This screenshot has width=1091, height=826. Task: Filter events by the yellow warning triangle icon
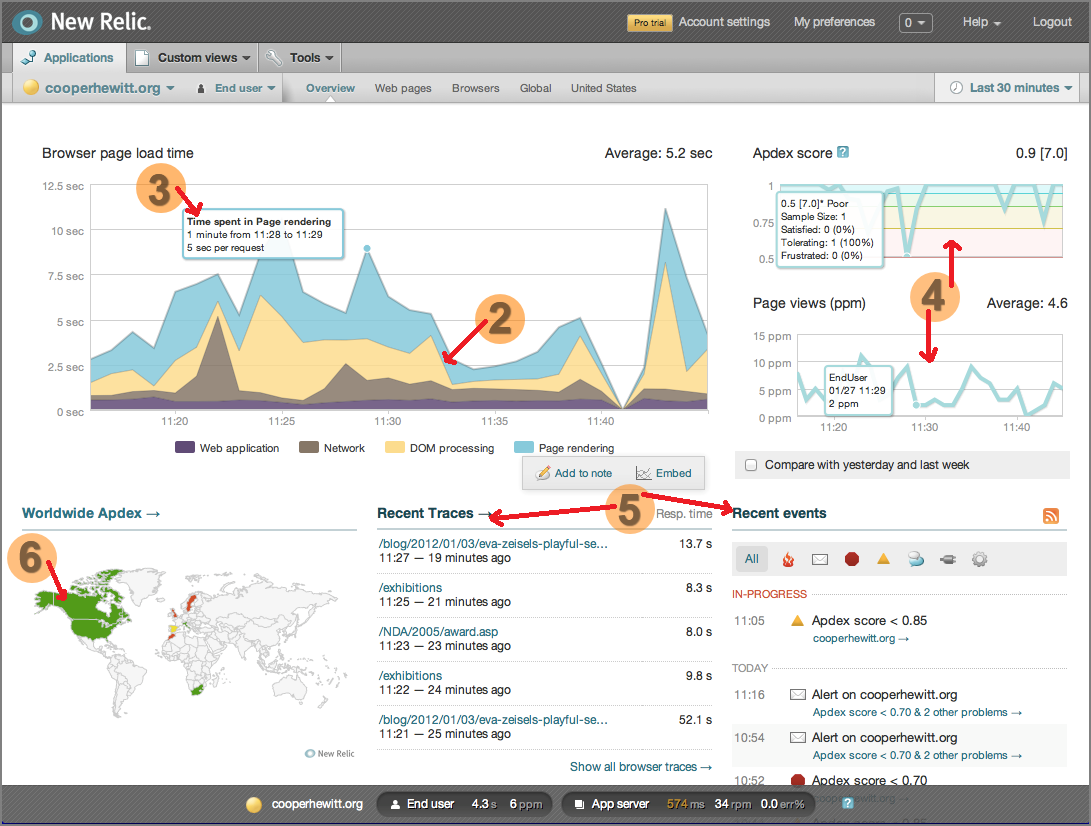point(883,559)
